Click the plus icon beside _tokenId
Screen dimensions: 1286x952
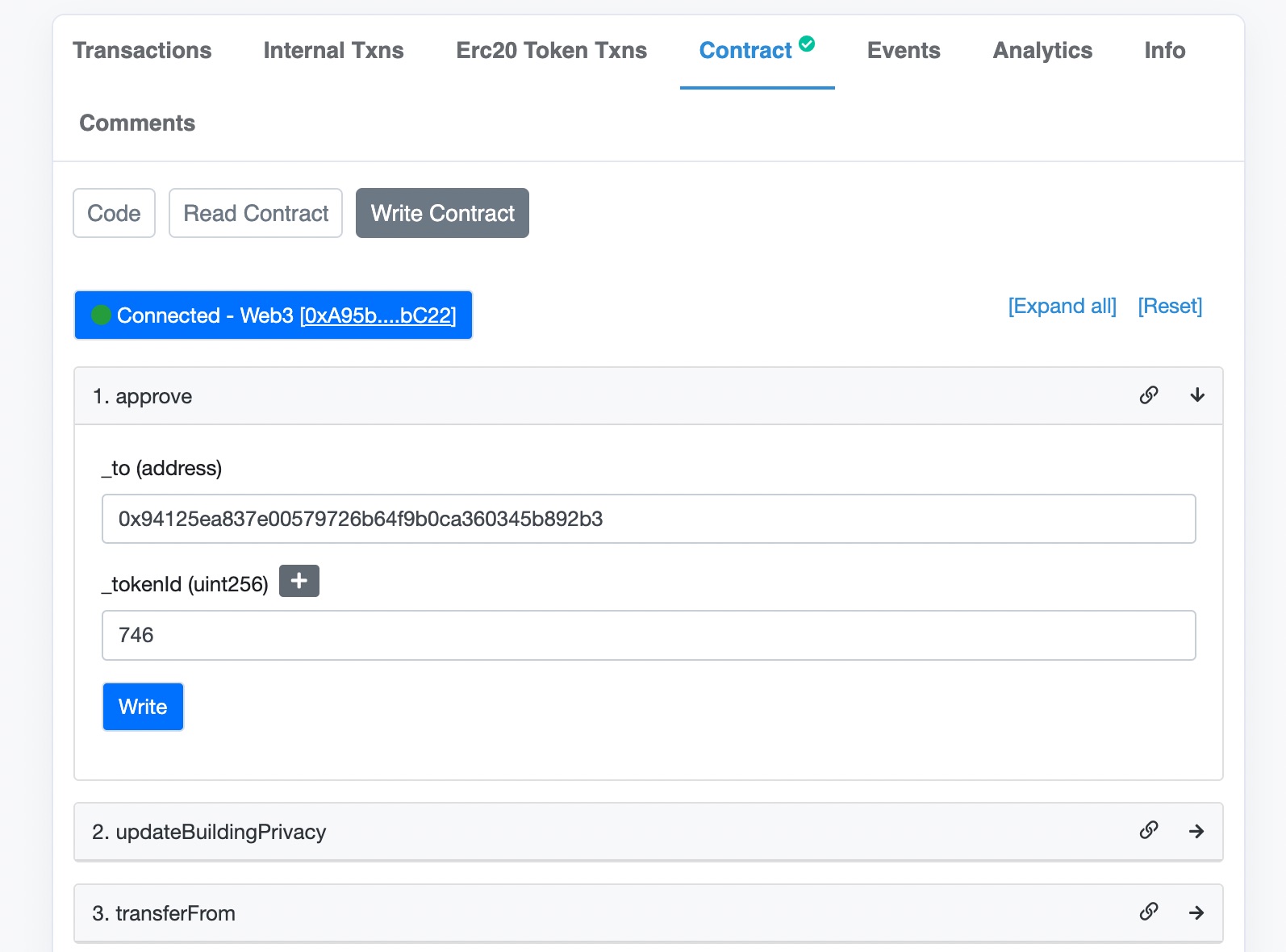[x=299, y=581]
